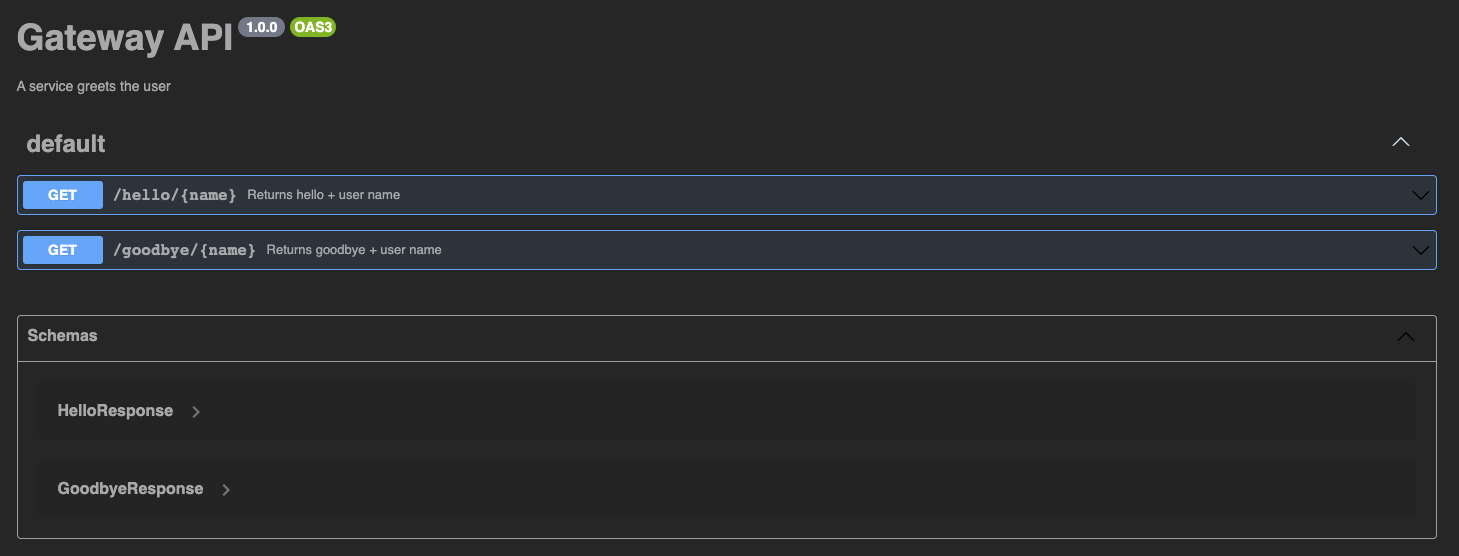This screenshot has height=556, width=1459.
Task: Open the GoodbyeResponse schema model
Action: (130, 489)
